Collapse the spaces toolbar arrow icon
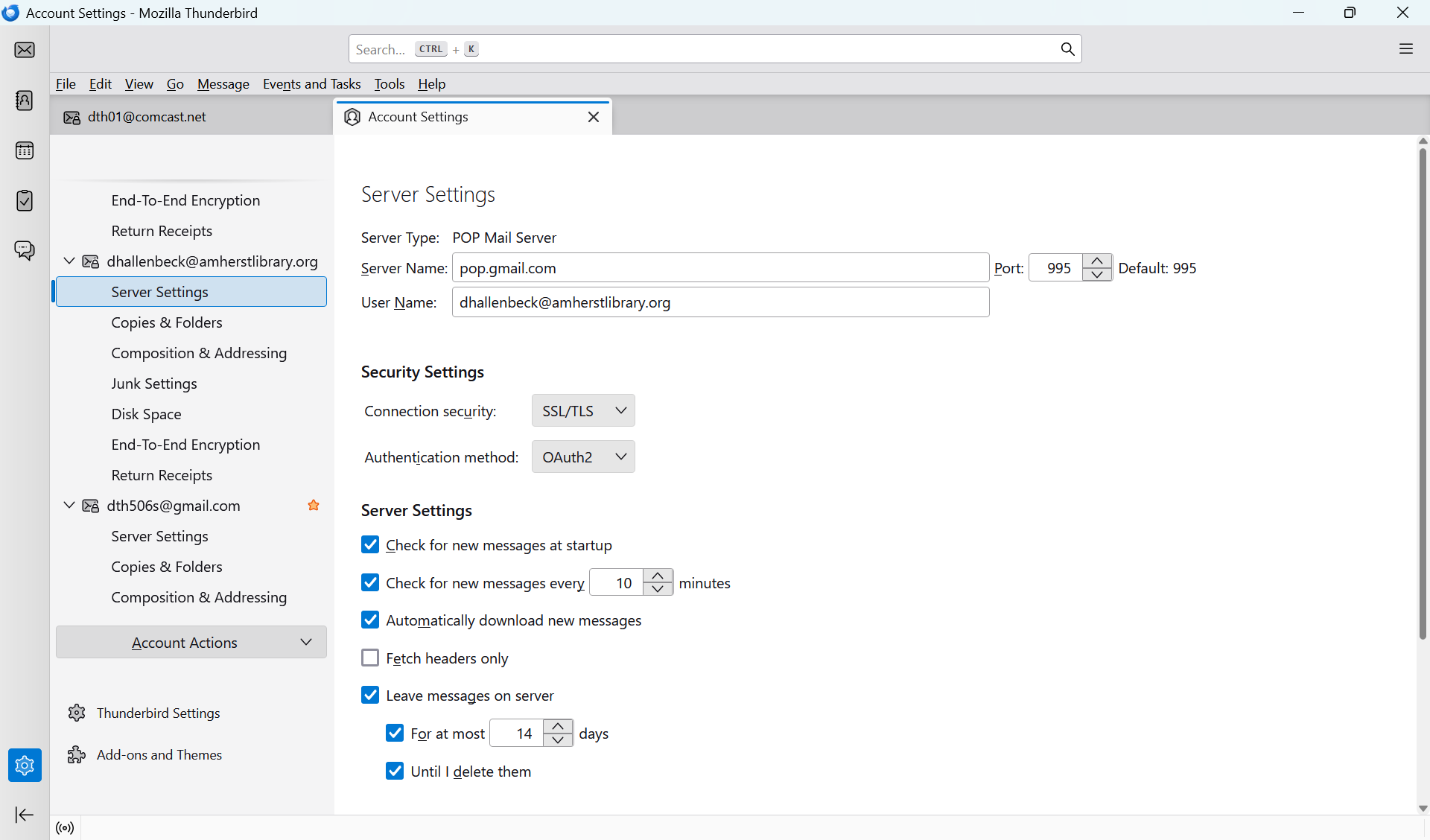Viewport: 1430px width, 840px height. (25, 815)
